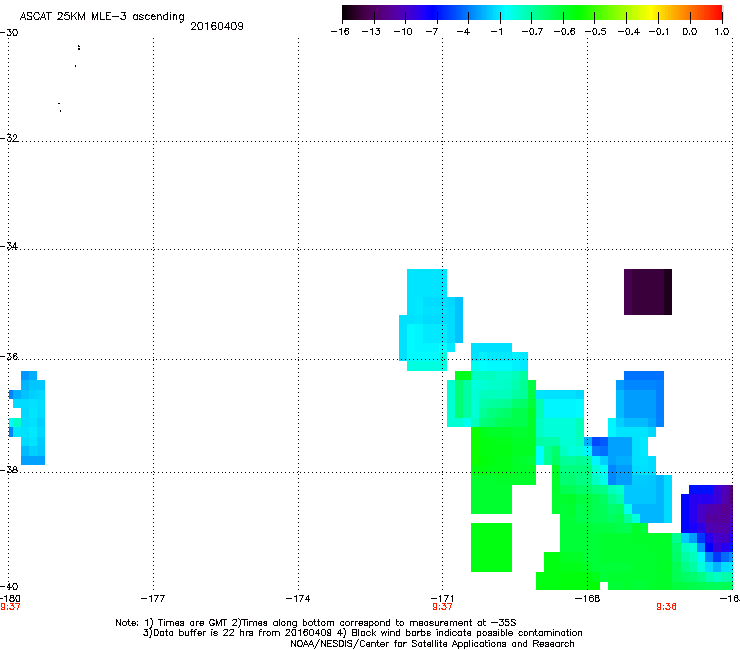
Task: Click the NOAA/NESDIS credit line
Action: [432, 644]
